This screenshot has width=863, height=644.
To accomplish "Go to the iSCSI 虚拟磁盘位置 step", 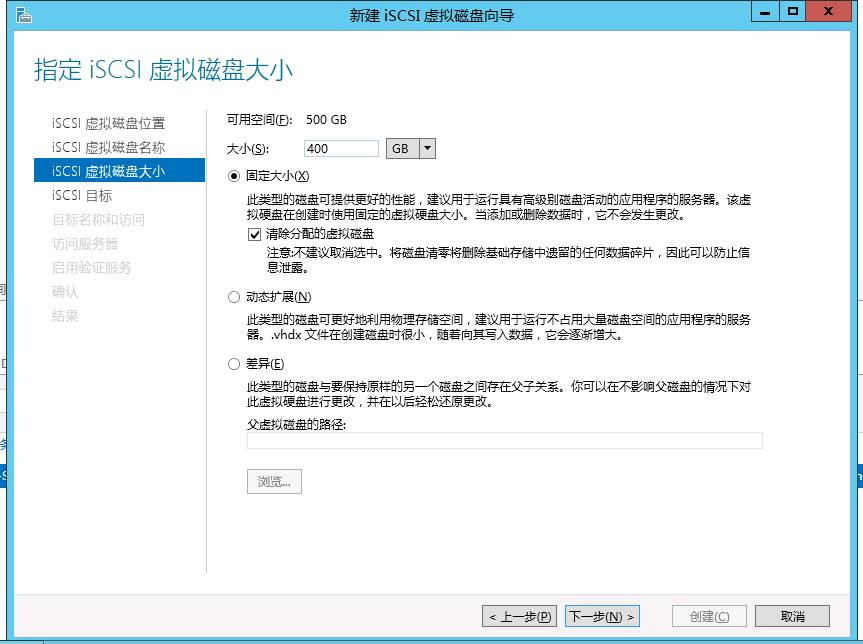I will click(x=108, y=123).
